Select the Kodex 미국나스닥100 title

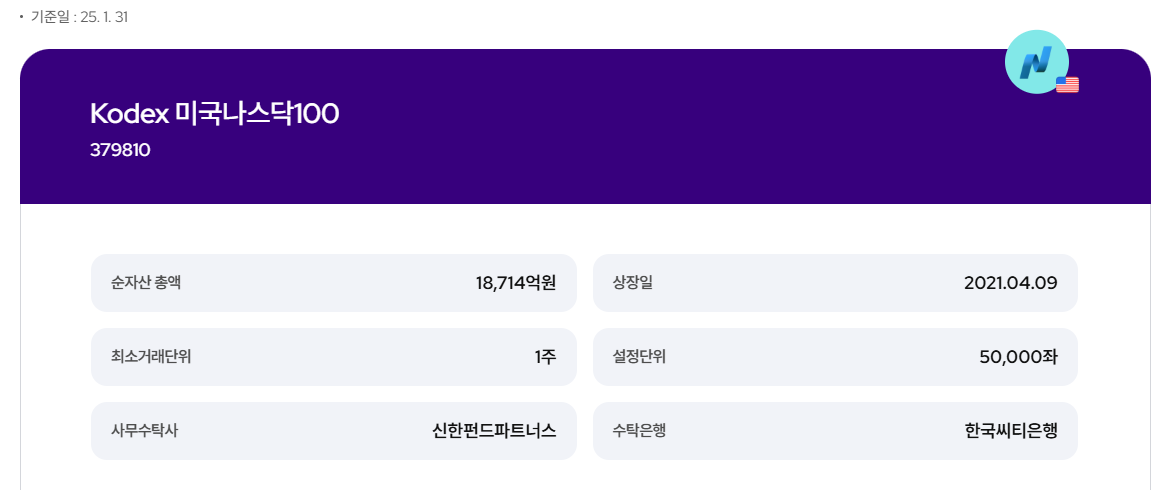tap(214, 114)
